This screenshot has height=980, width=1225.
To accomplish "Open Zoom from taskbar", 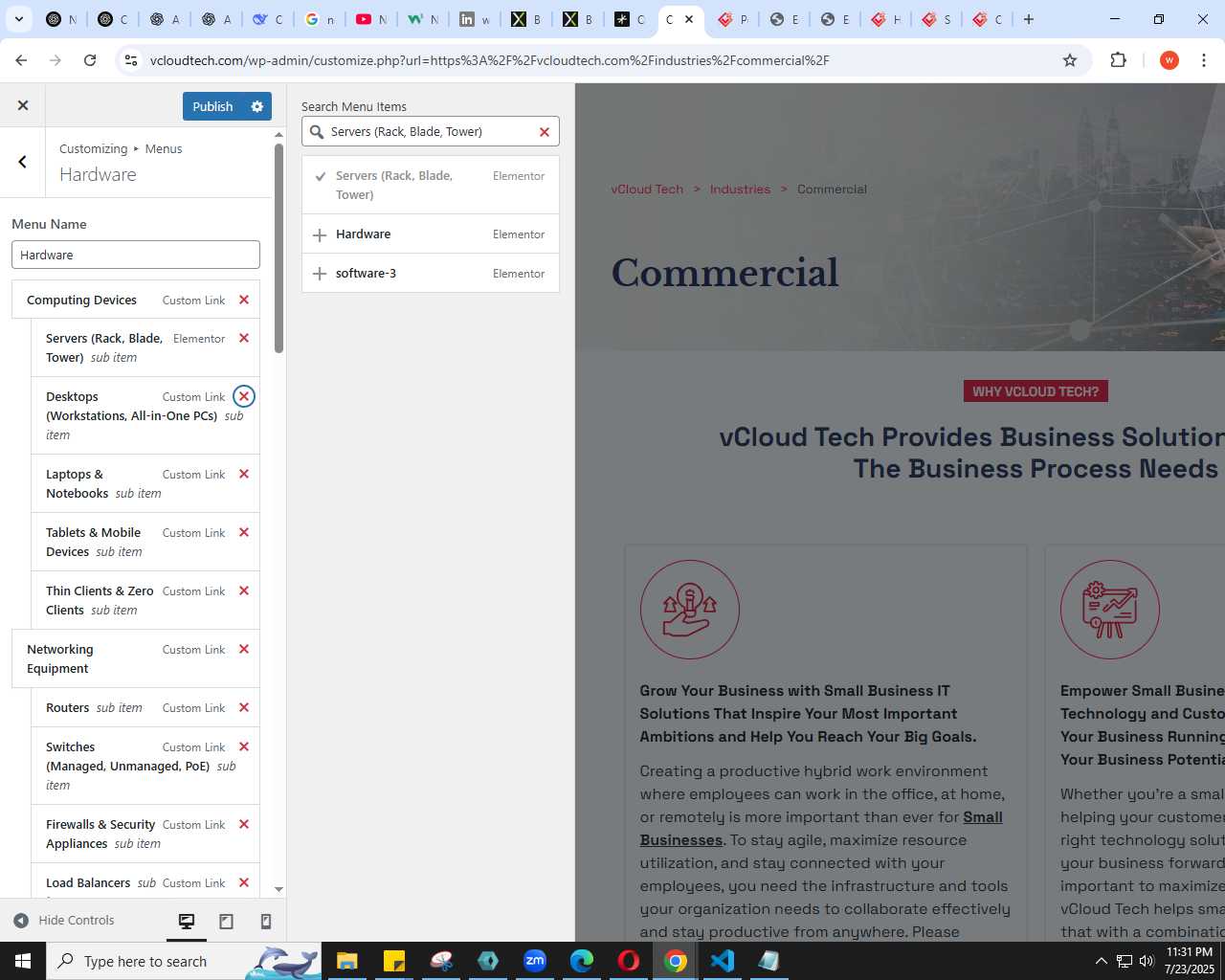I will pyautogui.click(x=535, y=961).
